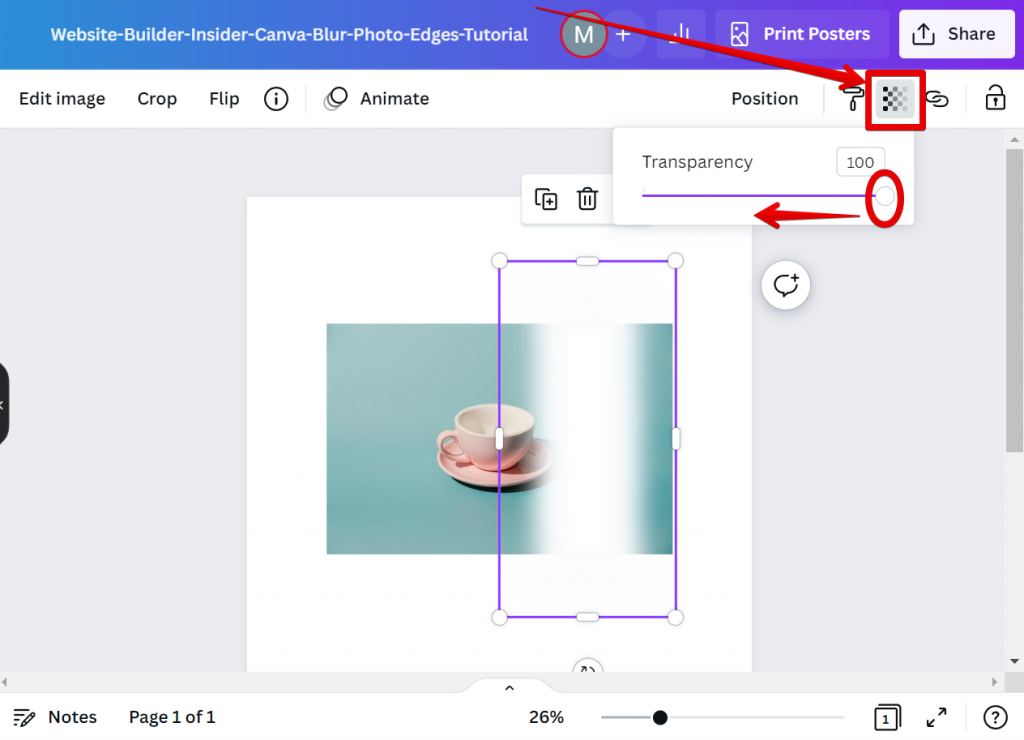The image size is (1024, 740).
Task: Lock the selected element
Action: [x=995, y=99]
